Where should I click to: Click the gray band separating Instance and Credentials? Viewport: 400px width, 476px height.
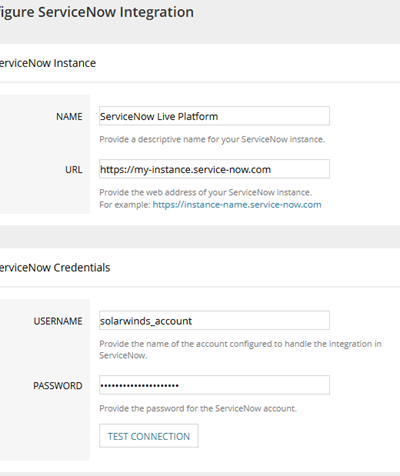200,236
